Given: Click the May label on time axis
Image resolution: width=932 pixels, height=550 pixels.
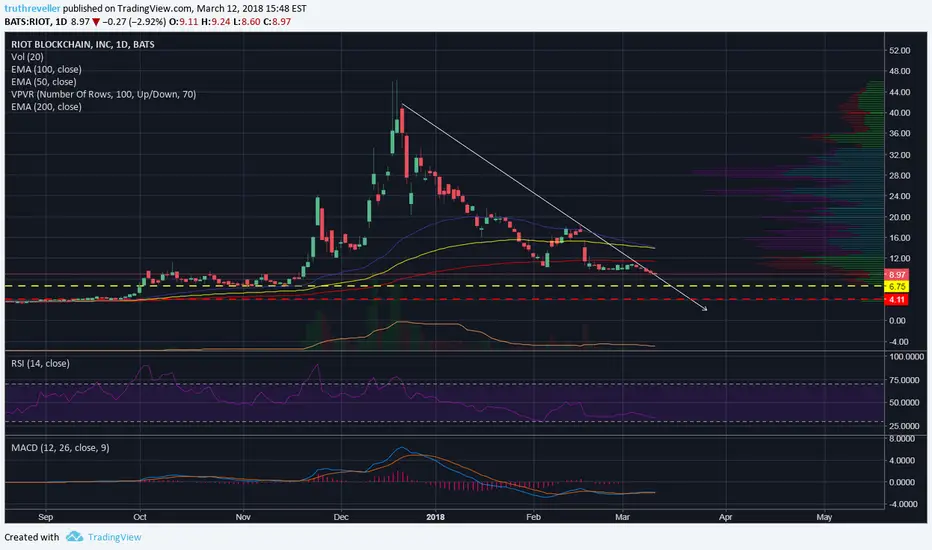Looking at the screenshot, I should pyautogui.click(x=824, y=517).
